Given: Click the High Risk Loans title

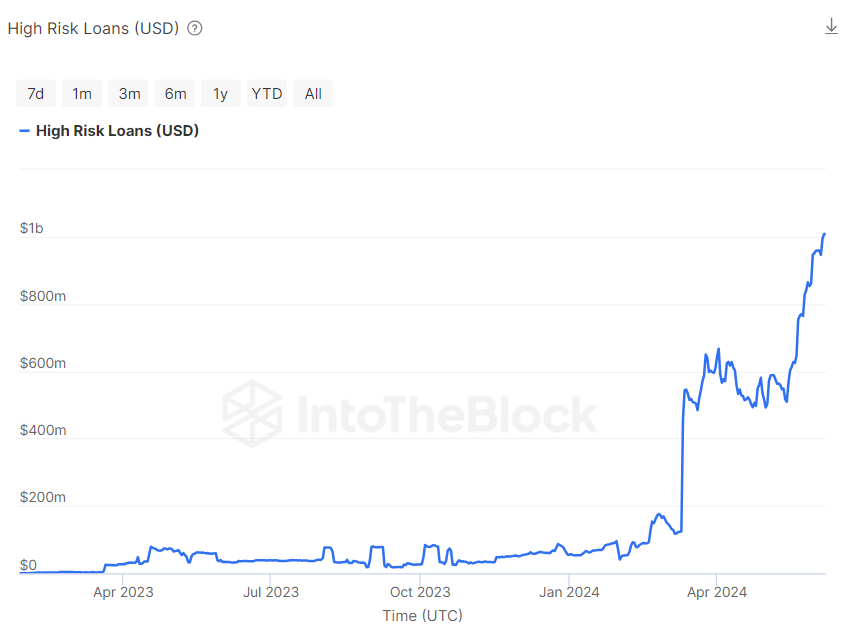Looking at the screenshot, I should [93, 28].
